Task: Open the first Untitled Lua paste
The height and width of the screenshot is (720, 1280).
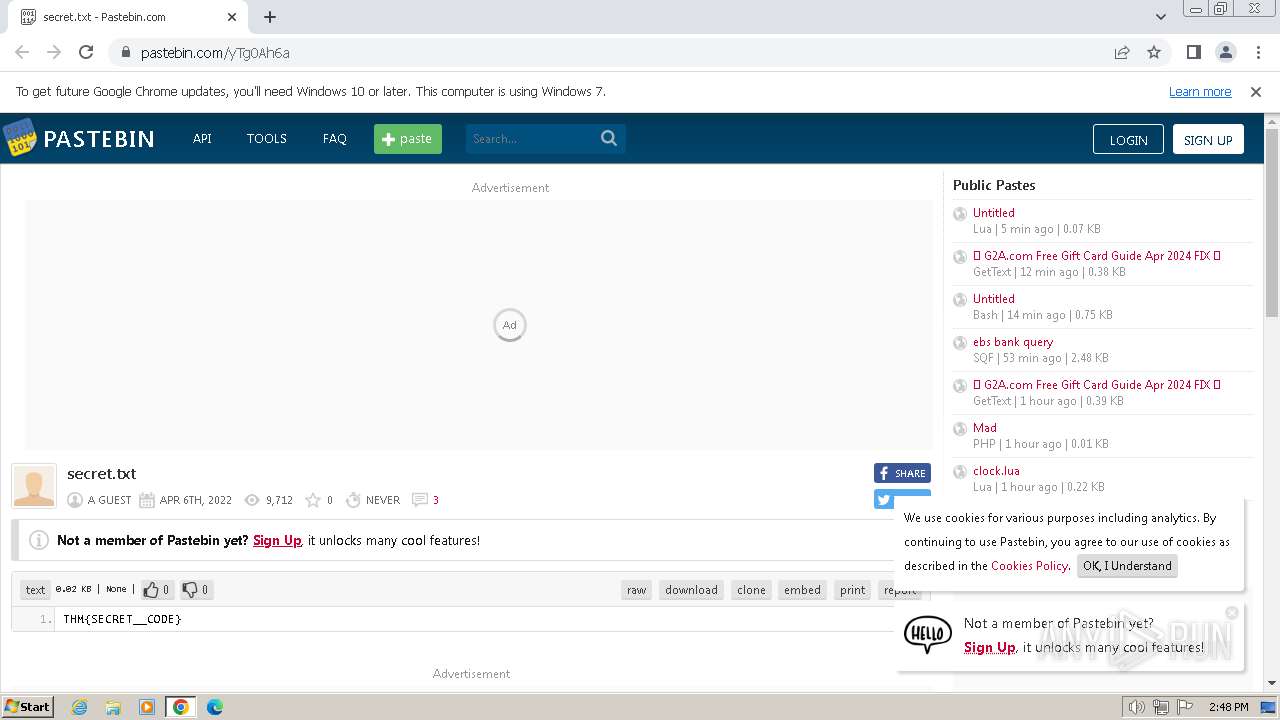Action: coord(994,213)
